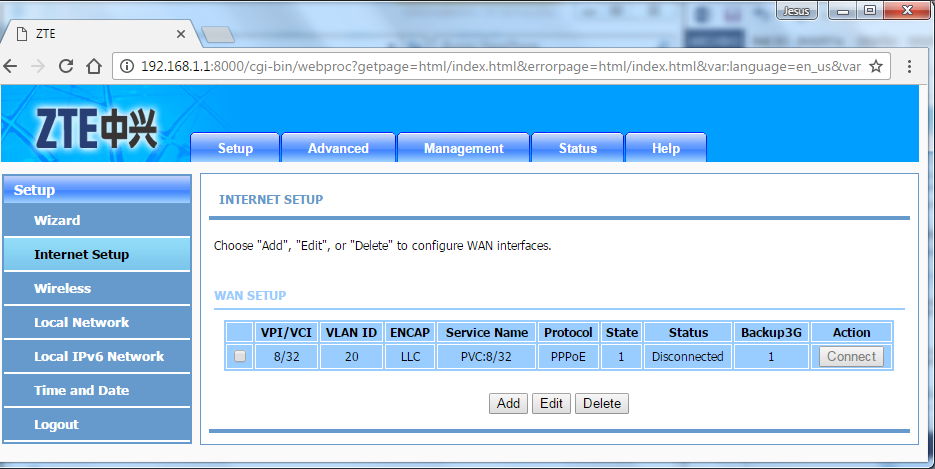
Task: Click the ENCAP column header
Action: pyautogui.click(x=410, y=333)
